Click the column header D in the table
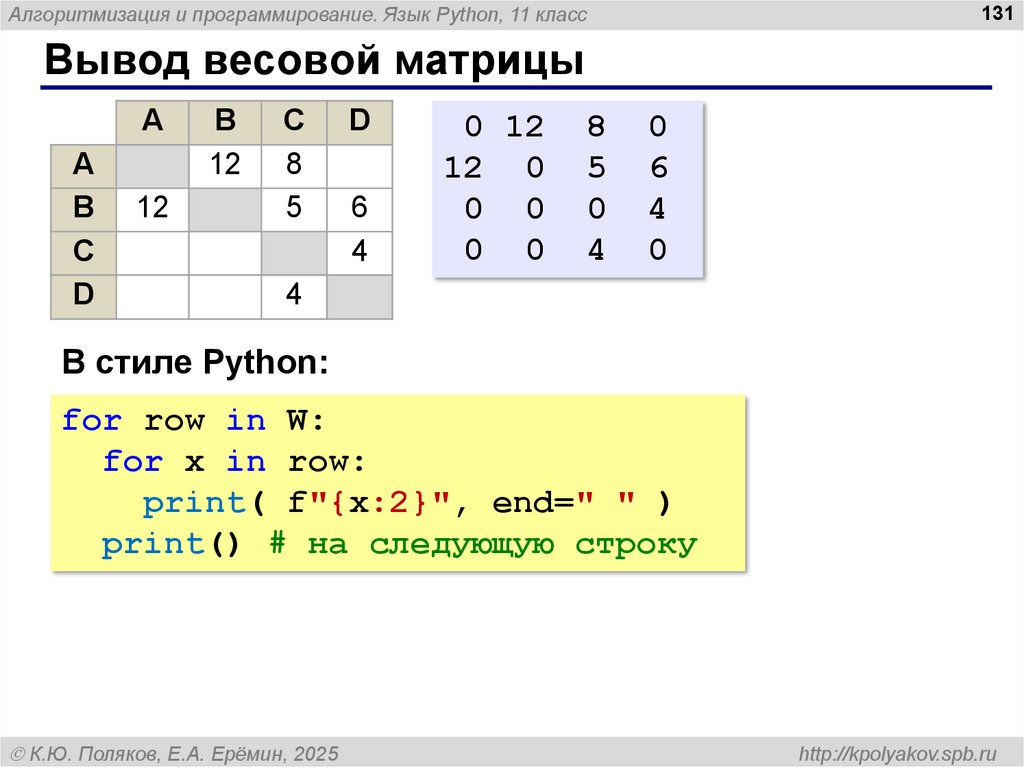 pyautogui.click(x=359, y=121)
